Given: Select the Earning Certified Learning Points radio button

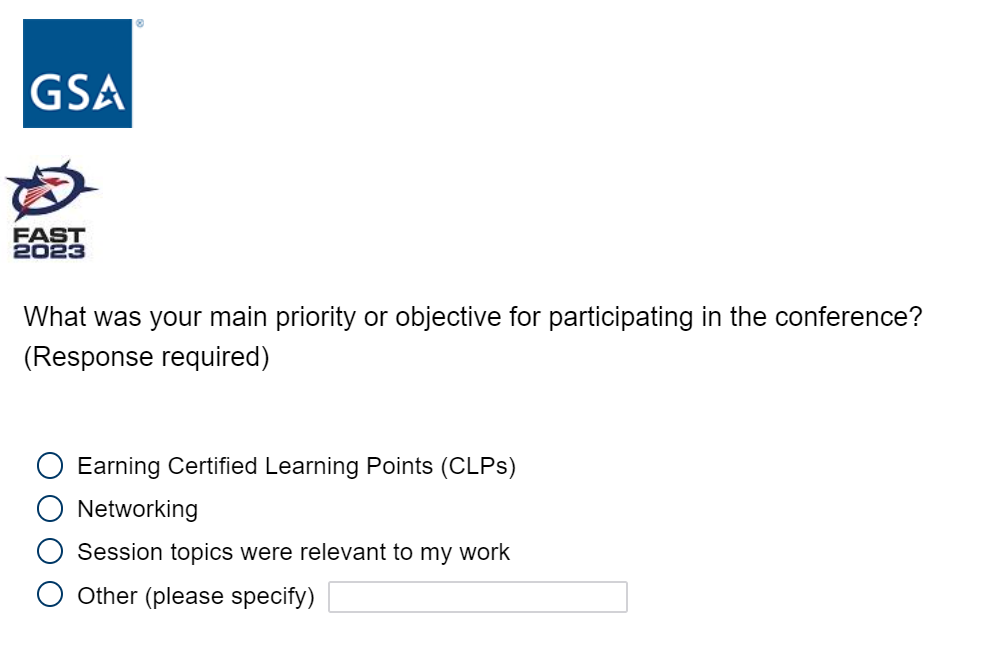Looking at the screenshot, I should 50,466.
